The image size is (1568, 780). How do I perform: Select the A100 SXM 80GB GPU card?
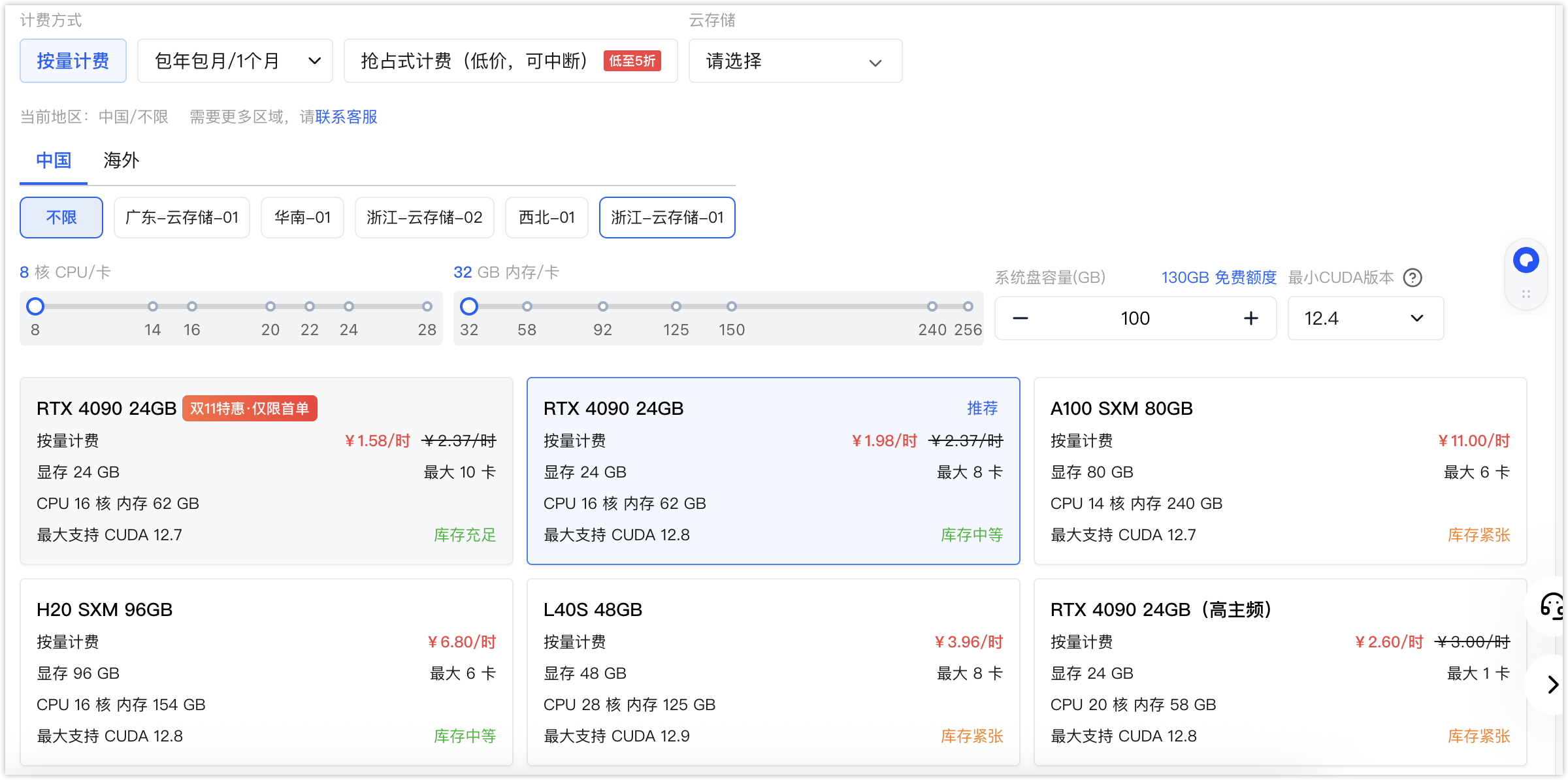pos(1281,472)
